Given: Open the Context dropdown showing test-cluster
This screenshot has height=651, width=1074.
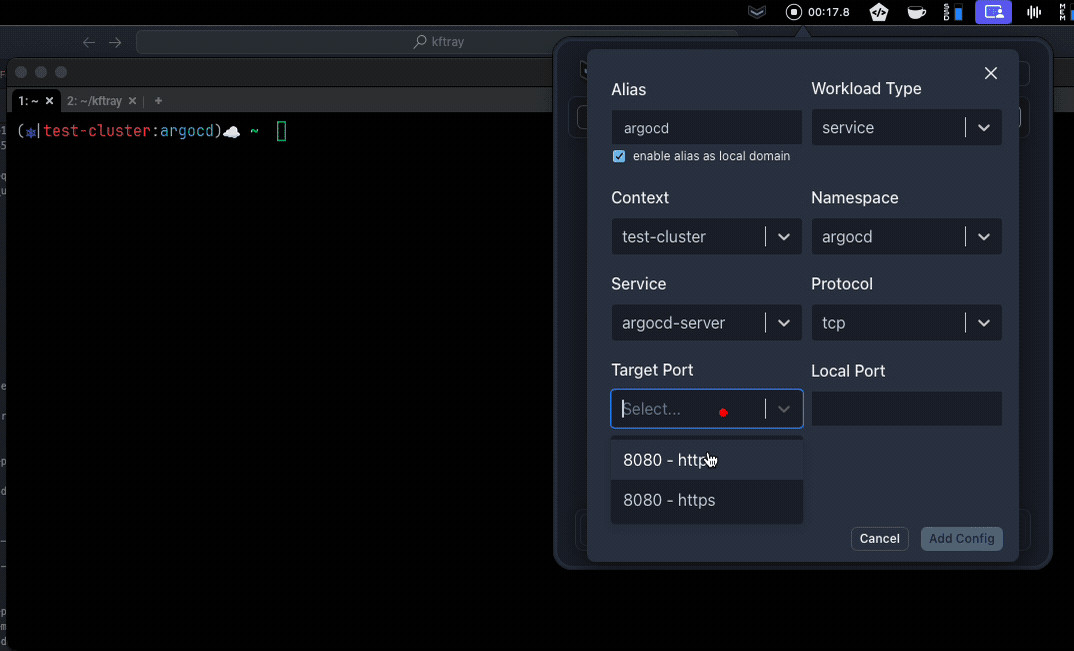Looking at the screenshot, I should 706,236.
